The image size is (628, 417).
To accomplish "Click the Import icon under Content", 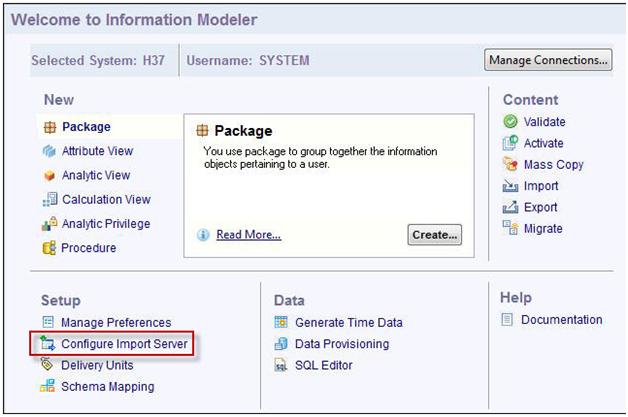I will point(510,186).
